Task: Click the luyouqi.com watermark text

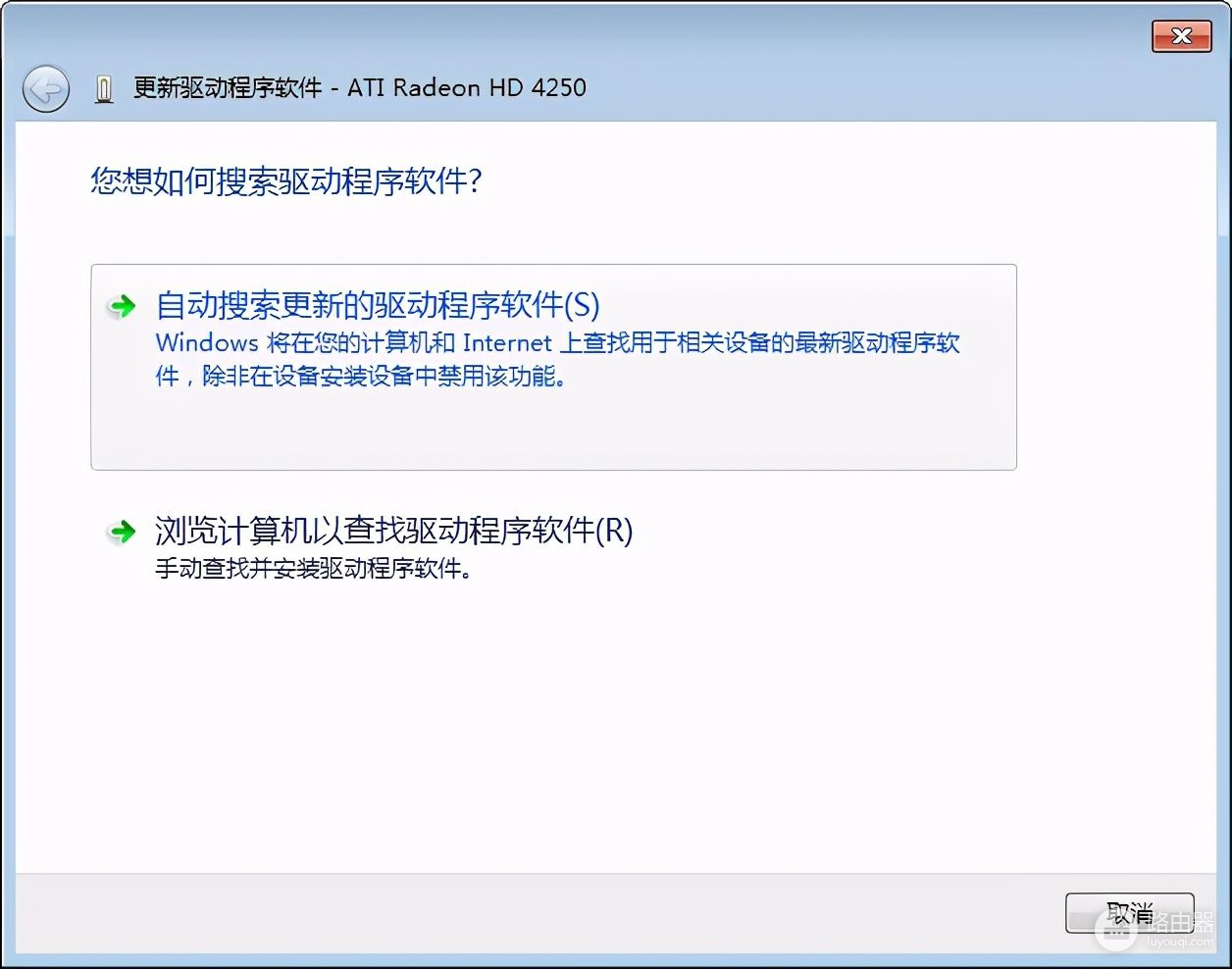Action: coord(1180,943)
